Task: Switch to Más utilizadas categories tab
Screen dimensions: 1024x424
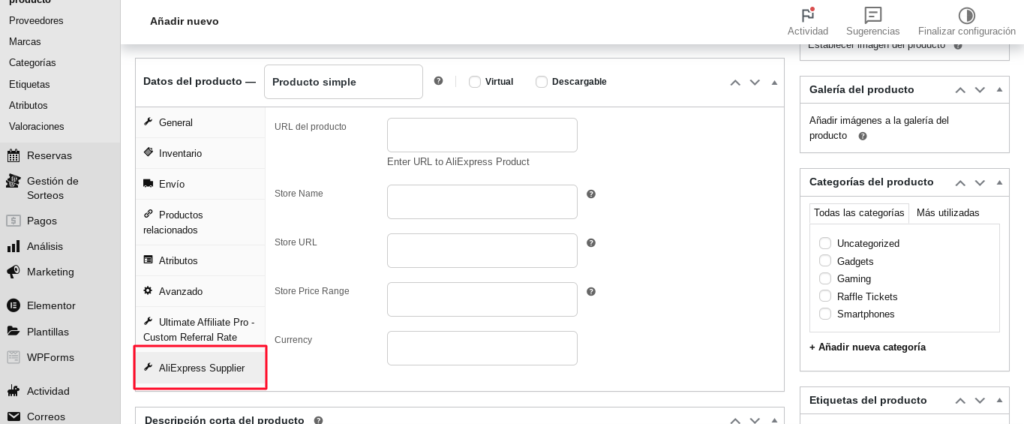Action: (948, 212)
